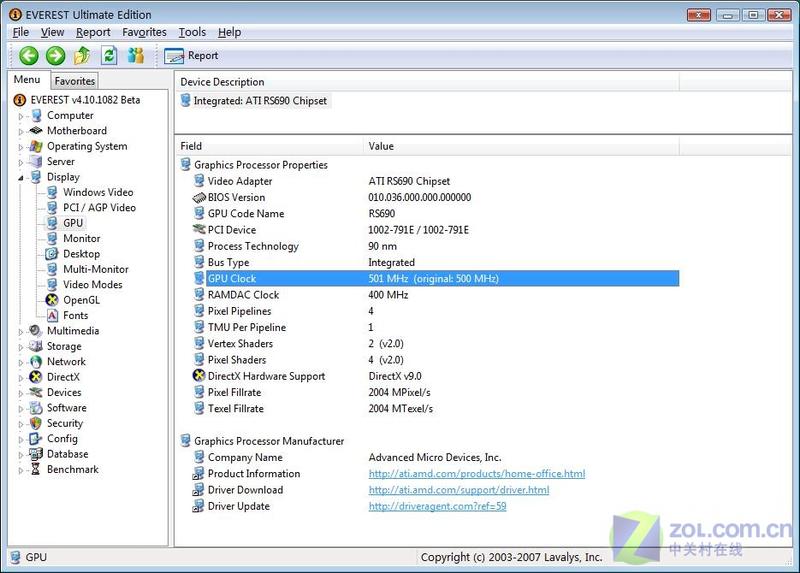800x573 pixels.
Task: Select the RAMDAC Clock row
Action: coord(436,295)
